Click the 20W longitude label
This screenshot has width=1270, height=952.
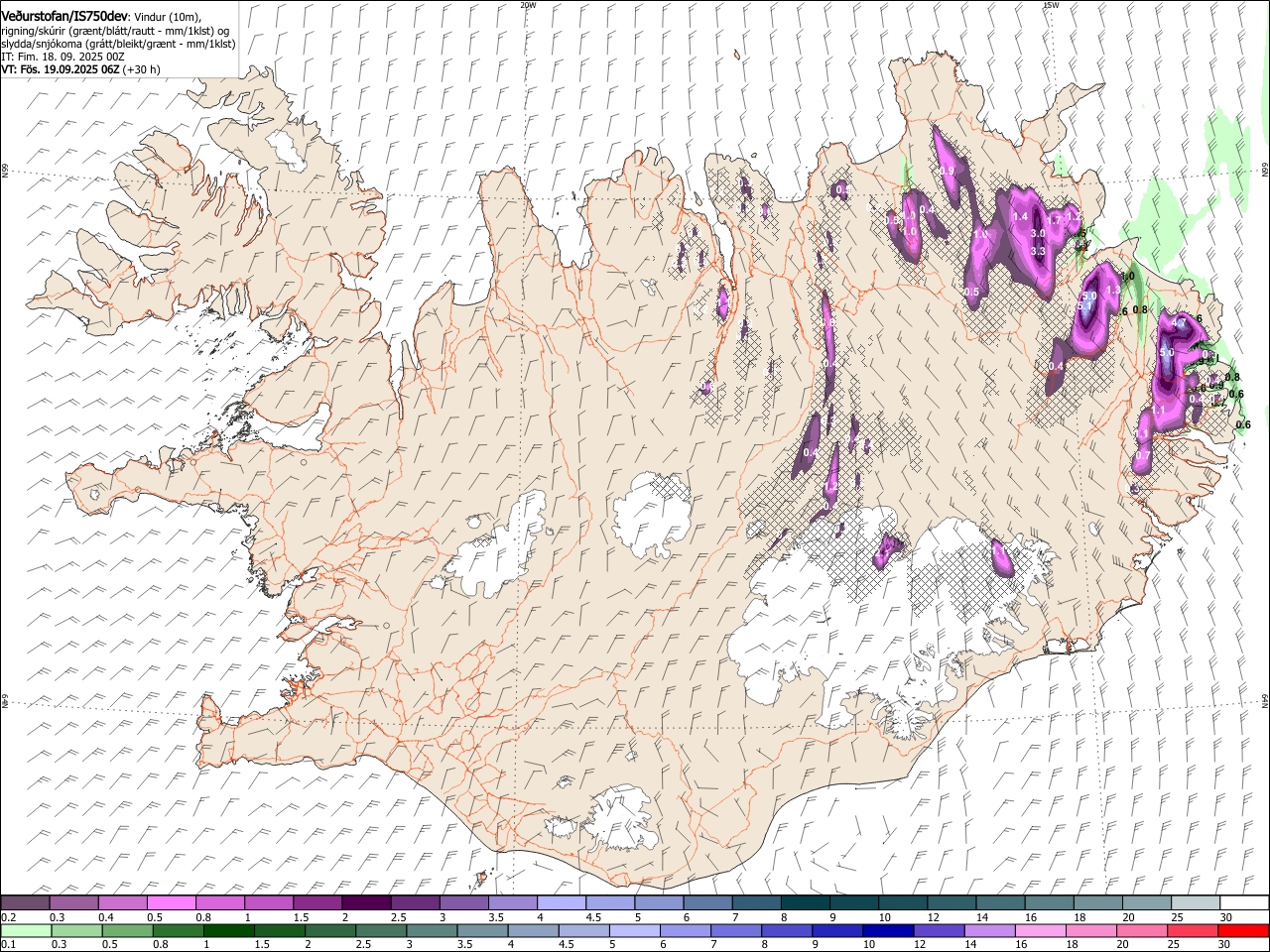528,4
